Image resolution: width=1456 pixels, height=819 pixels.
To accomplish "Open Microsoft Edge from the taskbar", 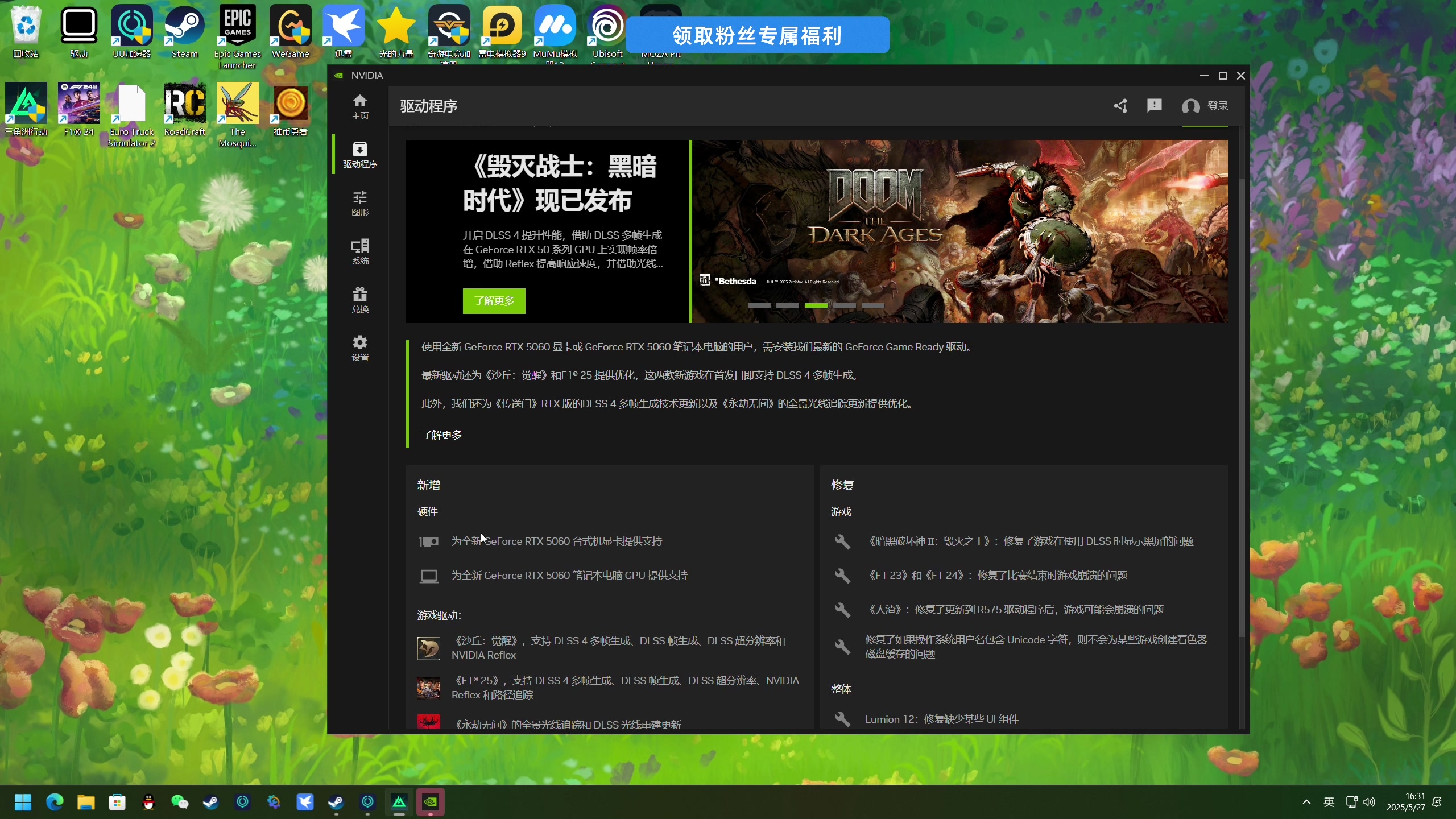I will pyautogui.click(x=55, y=802).
